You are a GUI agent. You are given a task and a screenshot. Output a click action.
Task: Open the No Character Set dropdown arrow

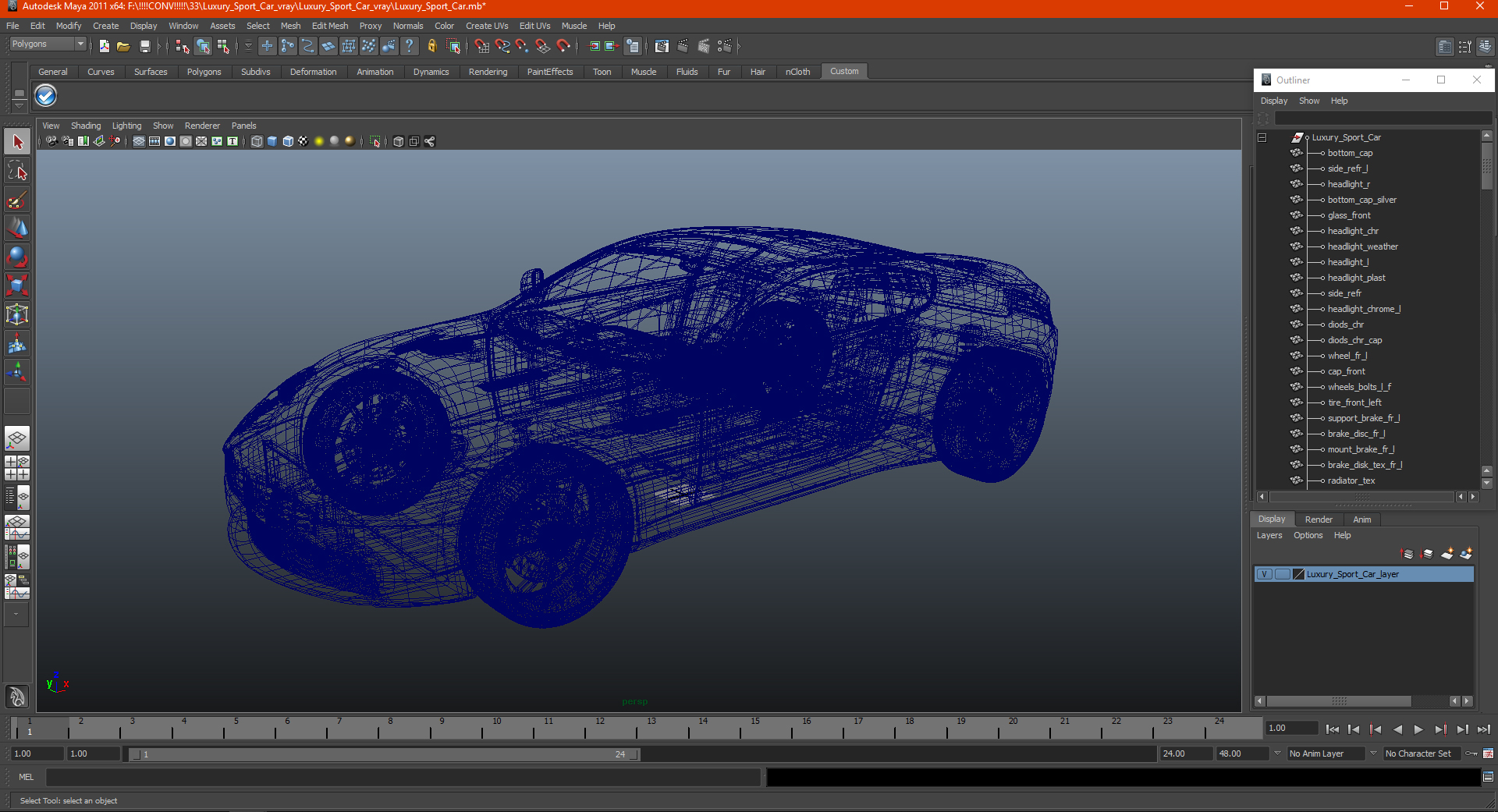point(1373,753)
